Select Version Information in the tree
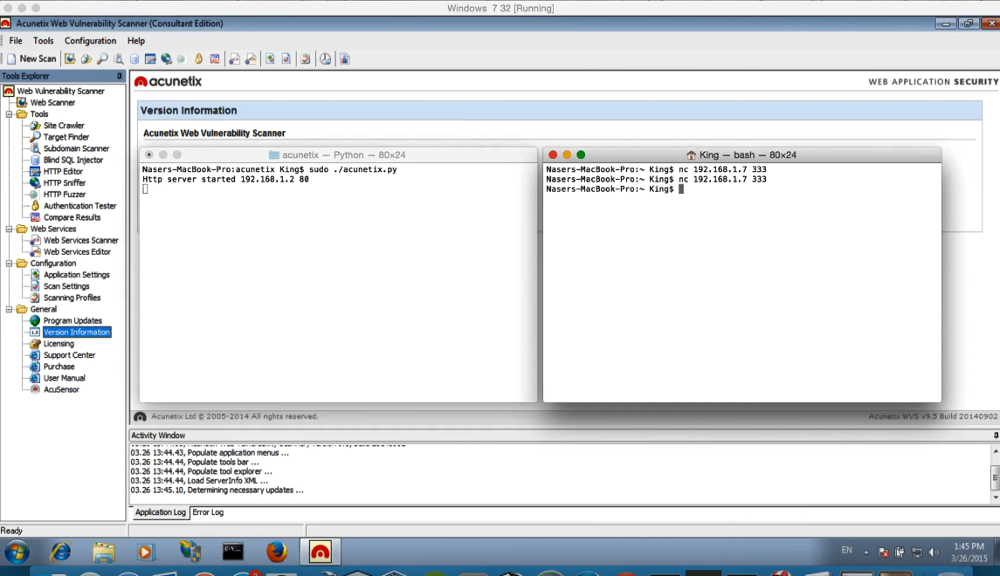 77,332
